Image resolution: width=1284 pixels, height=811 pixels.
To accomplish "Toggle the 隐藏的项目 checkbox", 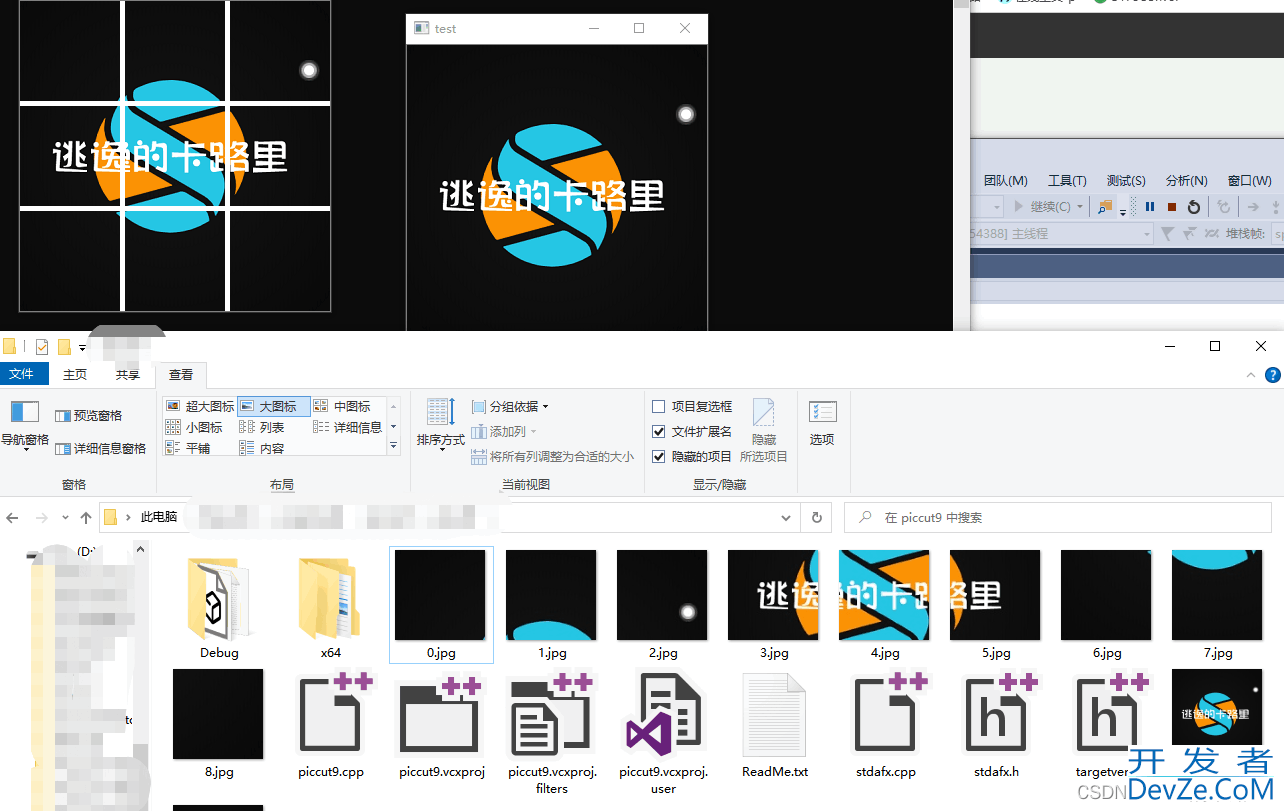I will 658,456.
